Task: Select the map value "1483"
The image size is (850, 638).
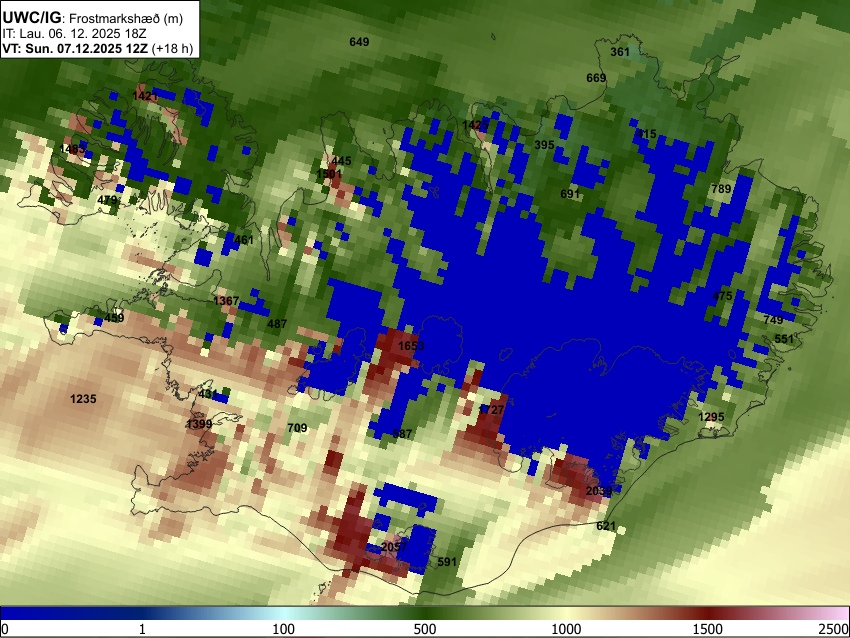Action: point(73,149)
